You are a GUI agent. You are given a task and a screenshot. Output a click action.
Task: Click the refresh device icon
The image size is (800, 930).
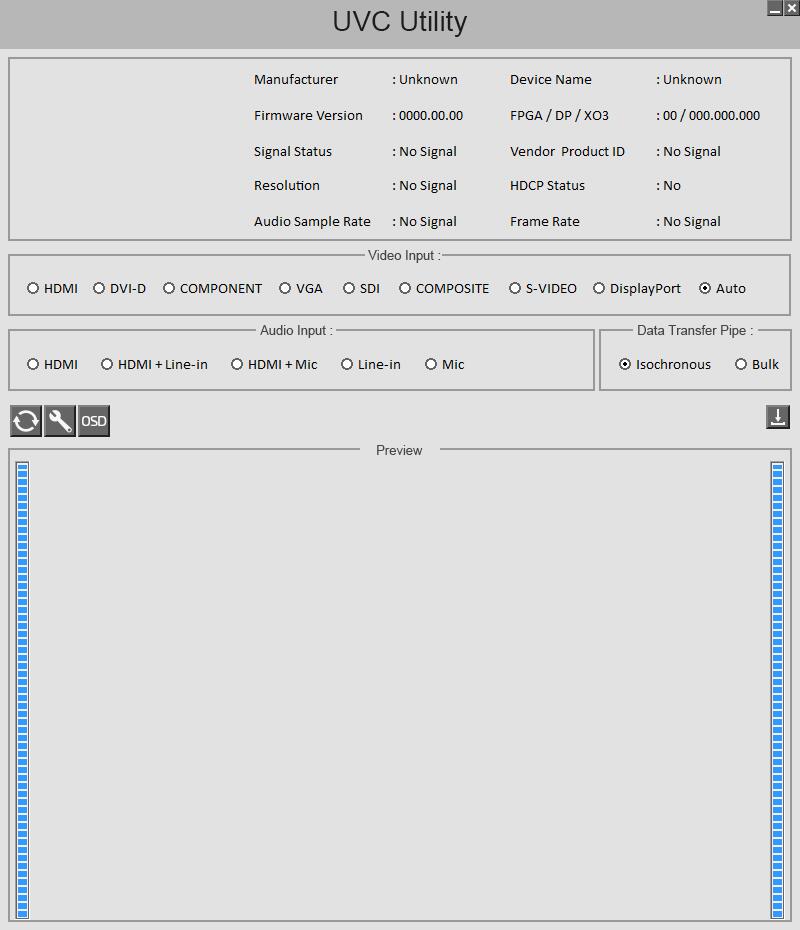(26, 421)
